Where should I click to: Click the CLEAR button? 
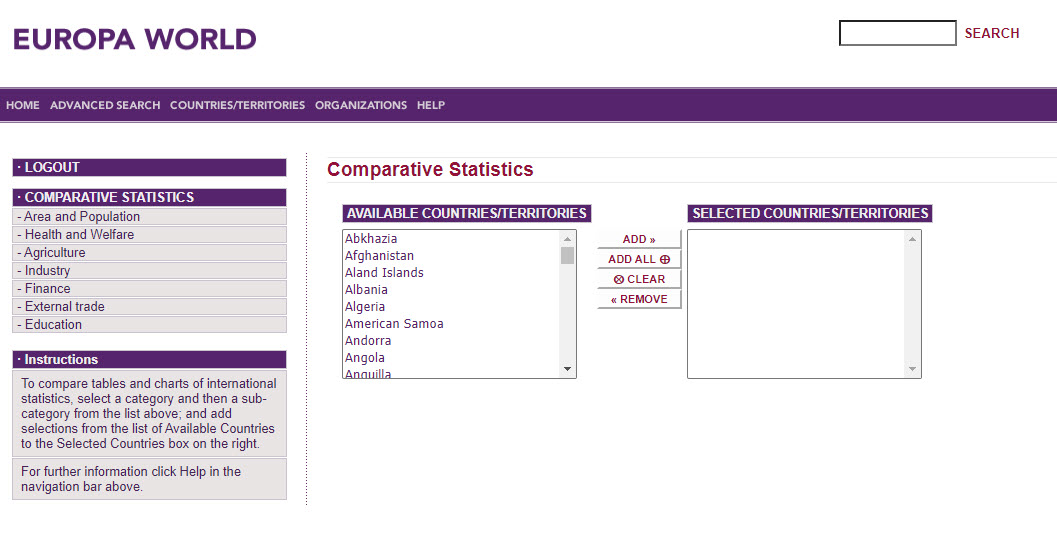(639, 279)
